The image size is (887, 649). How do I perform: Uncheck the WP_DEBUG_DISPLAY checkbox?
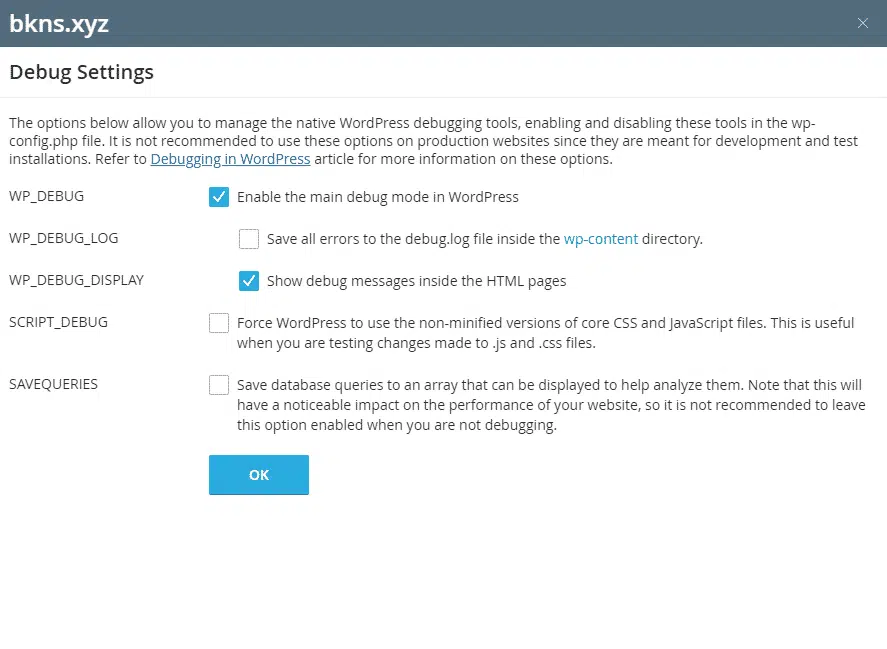tap(249, 281)
